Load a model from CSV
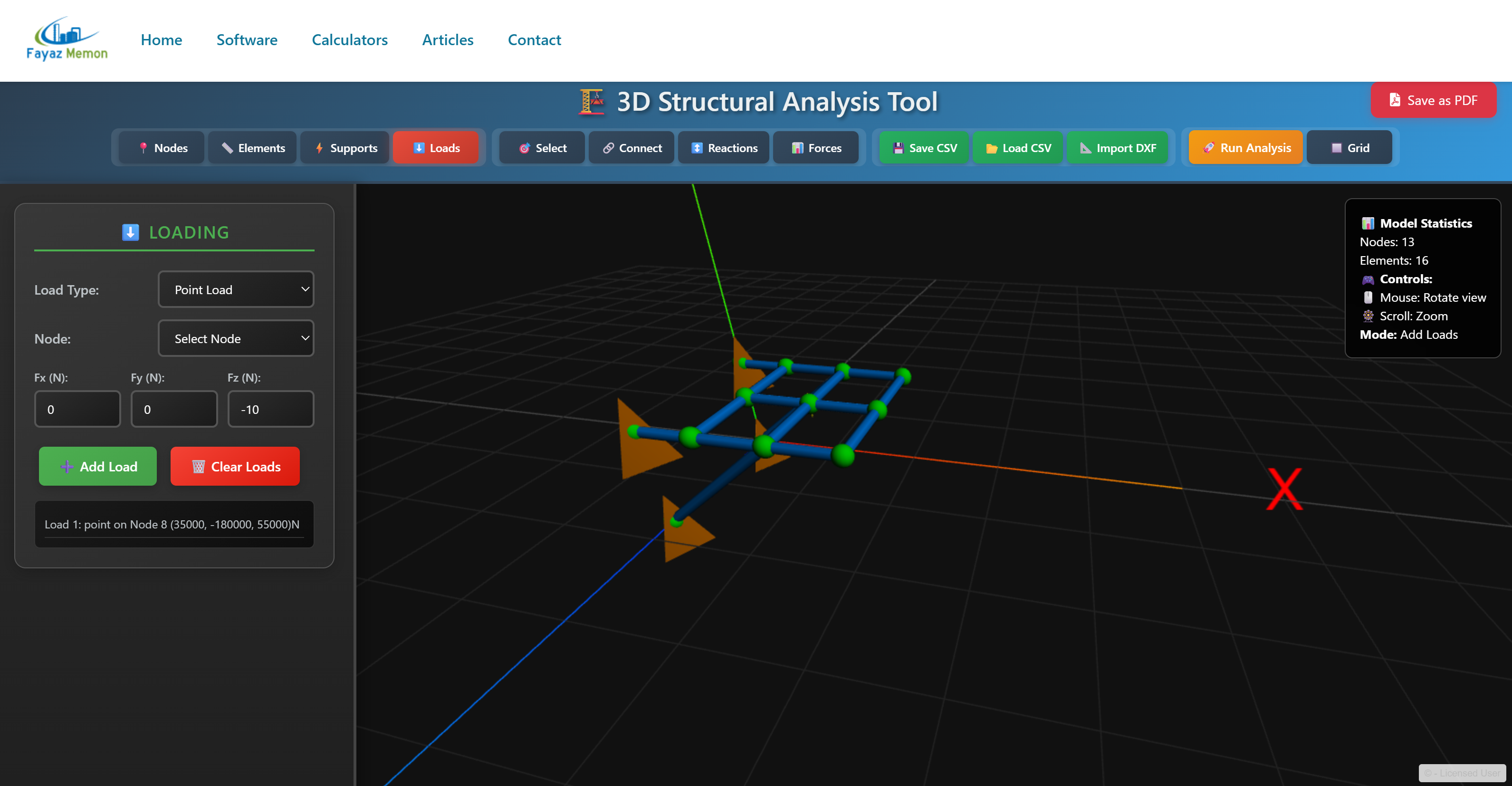1512x786 pixels. tap(1017, 147)
